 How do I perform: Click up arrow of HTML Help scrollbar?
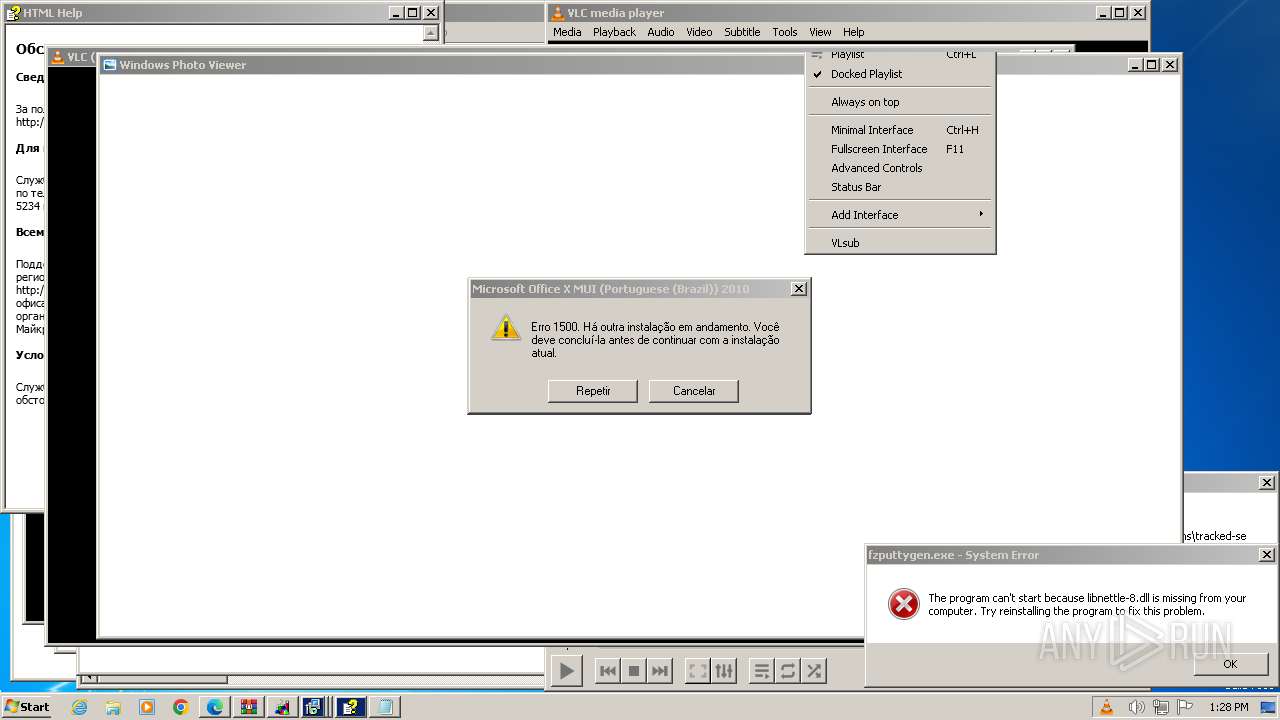431,33
